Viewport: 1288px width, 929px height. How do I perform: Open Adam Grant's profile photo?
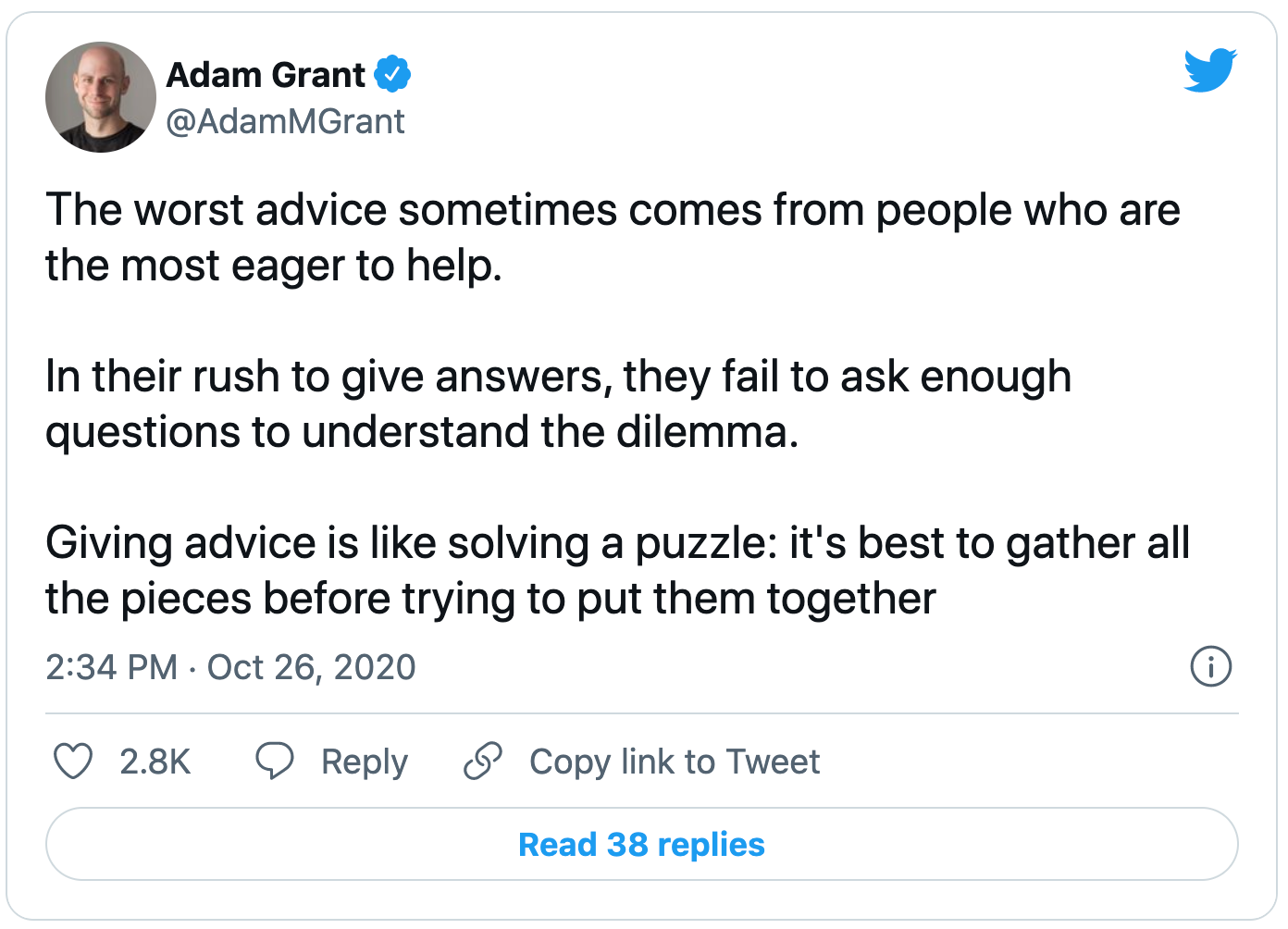101,97
